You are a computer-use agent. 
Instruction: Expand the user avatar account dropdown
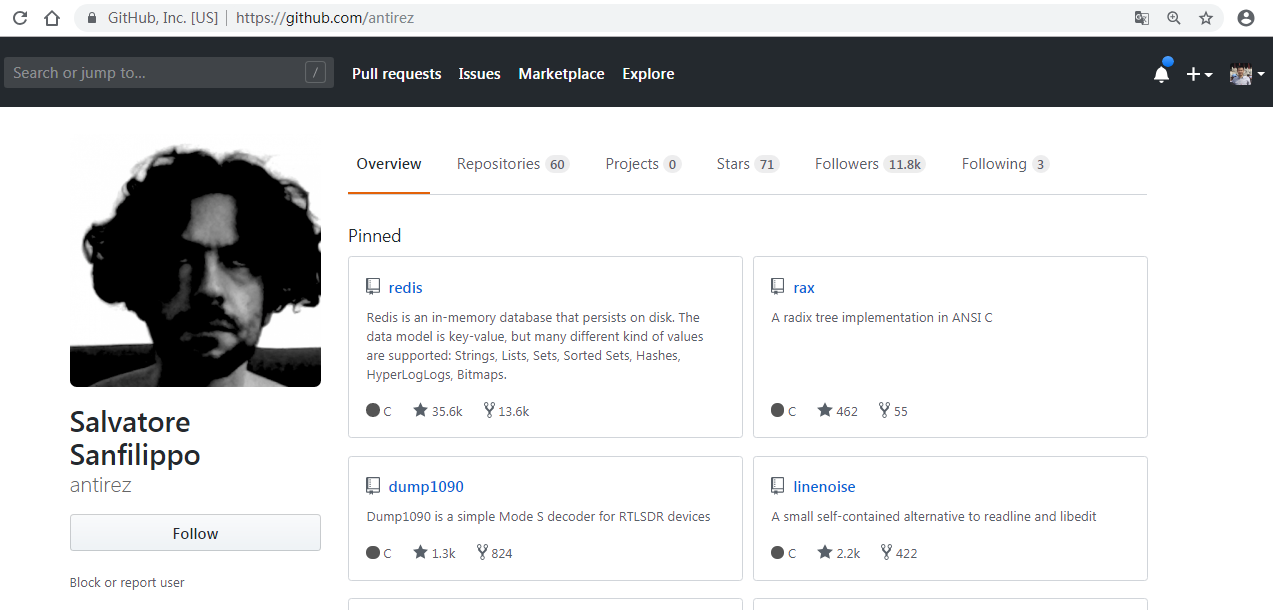coord(1247,74)
